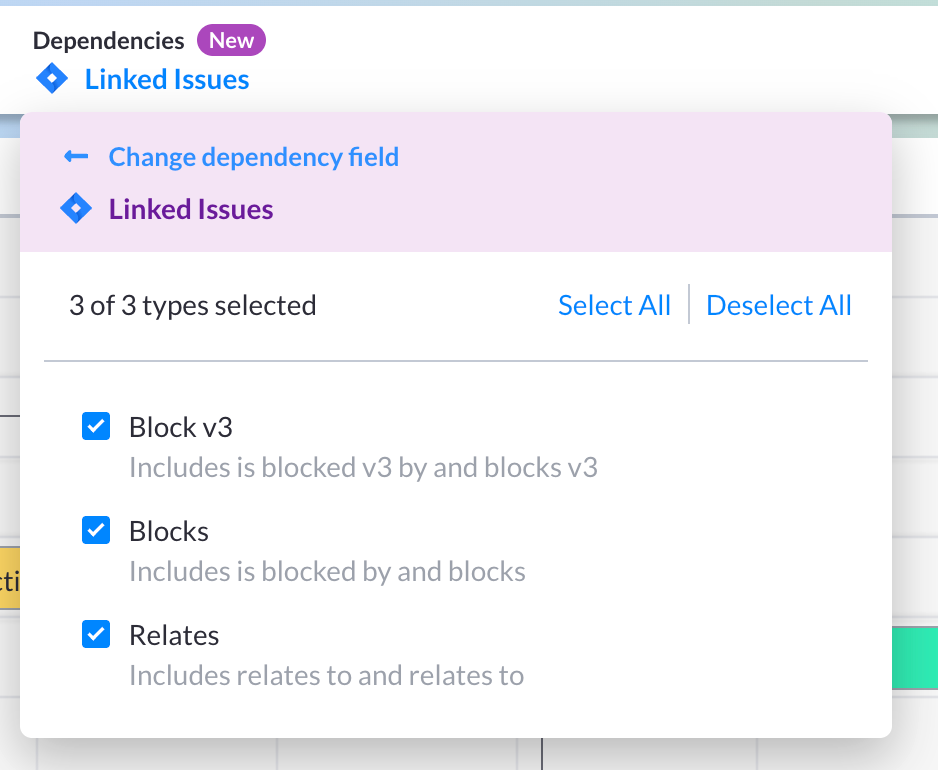Click the Jira icon in the purple header
Screen dimensions: 938x770
(x=76, y=209)
